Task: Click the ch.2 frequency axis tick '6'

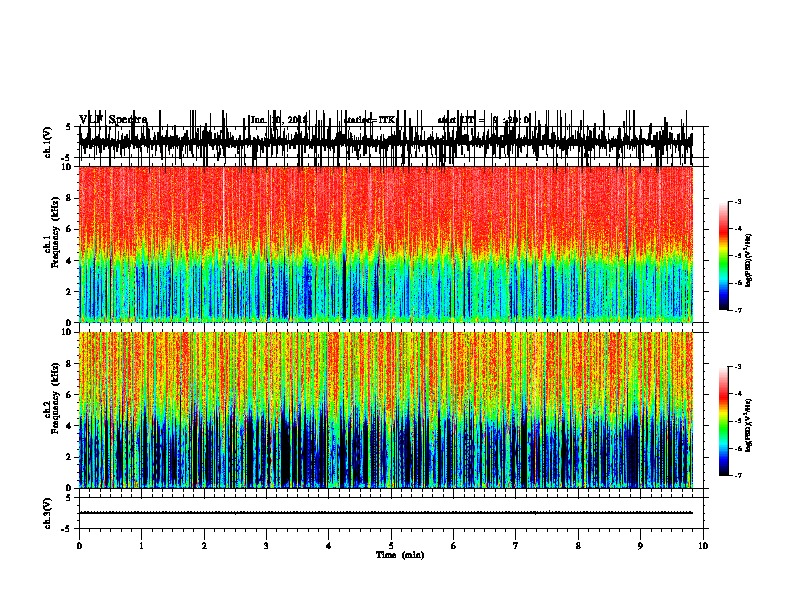Action: (x=70, y=395)
